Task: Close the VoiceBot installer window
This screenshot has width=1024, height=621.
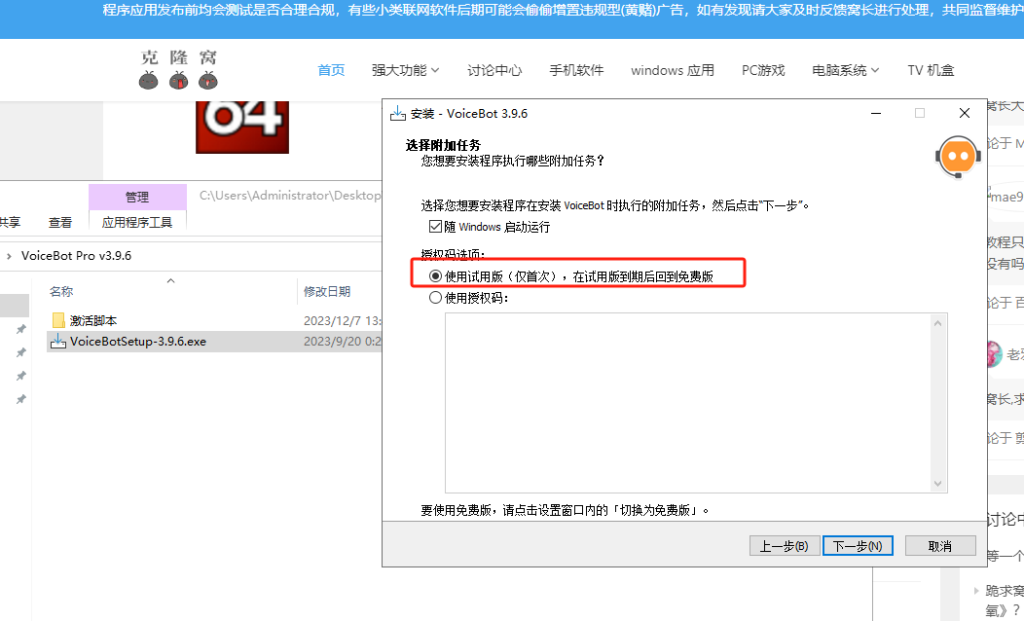Action: [x=964, y=113]
